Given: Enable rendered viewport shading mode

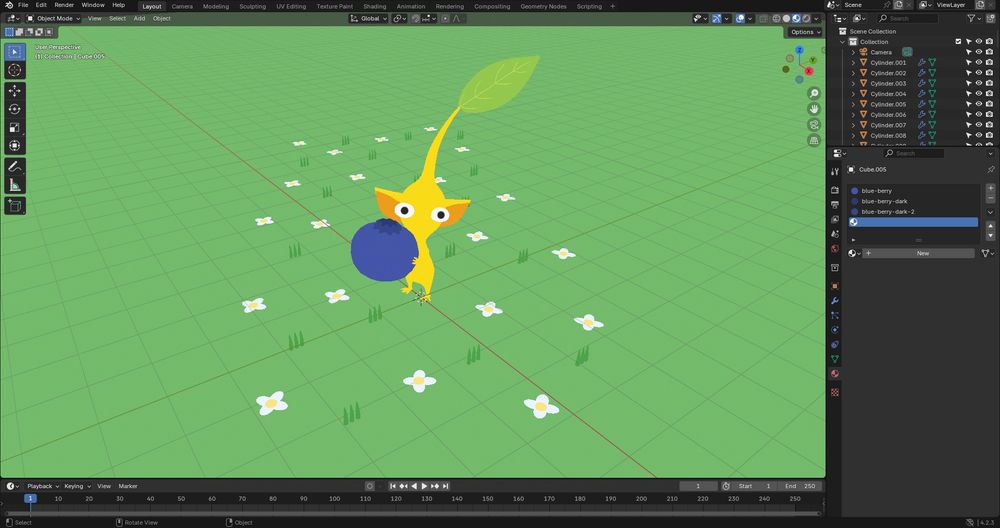Looking at the screenshot, I should point(806,18).
